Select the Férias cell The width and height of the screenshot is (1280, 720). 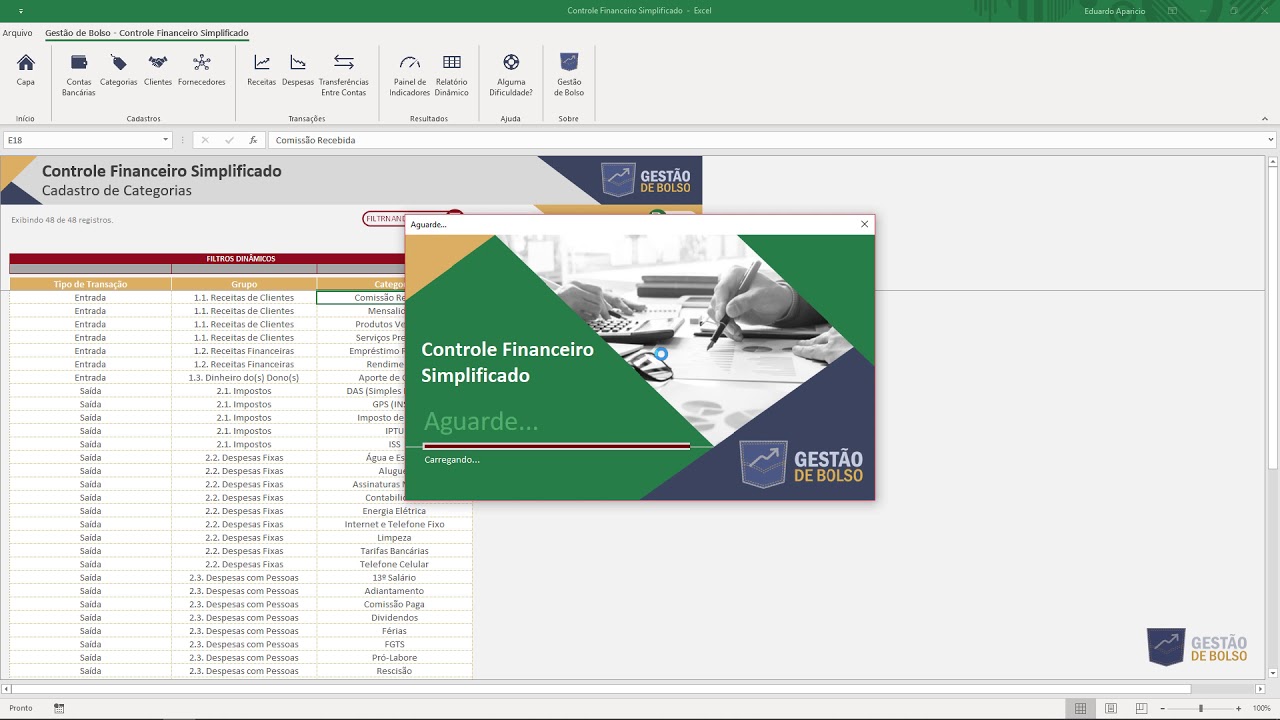pos(394,631)
